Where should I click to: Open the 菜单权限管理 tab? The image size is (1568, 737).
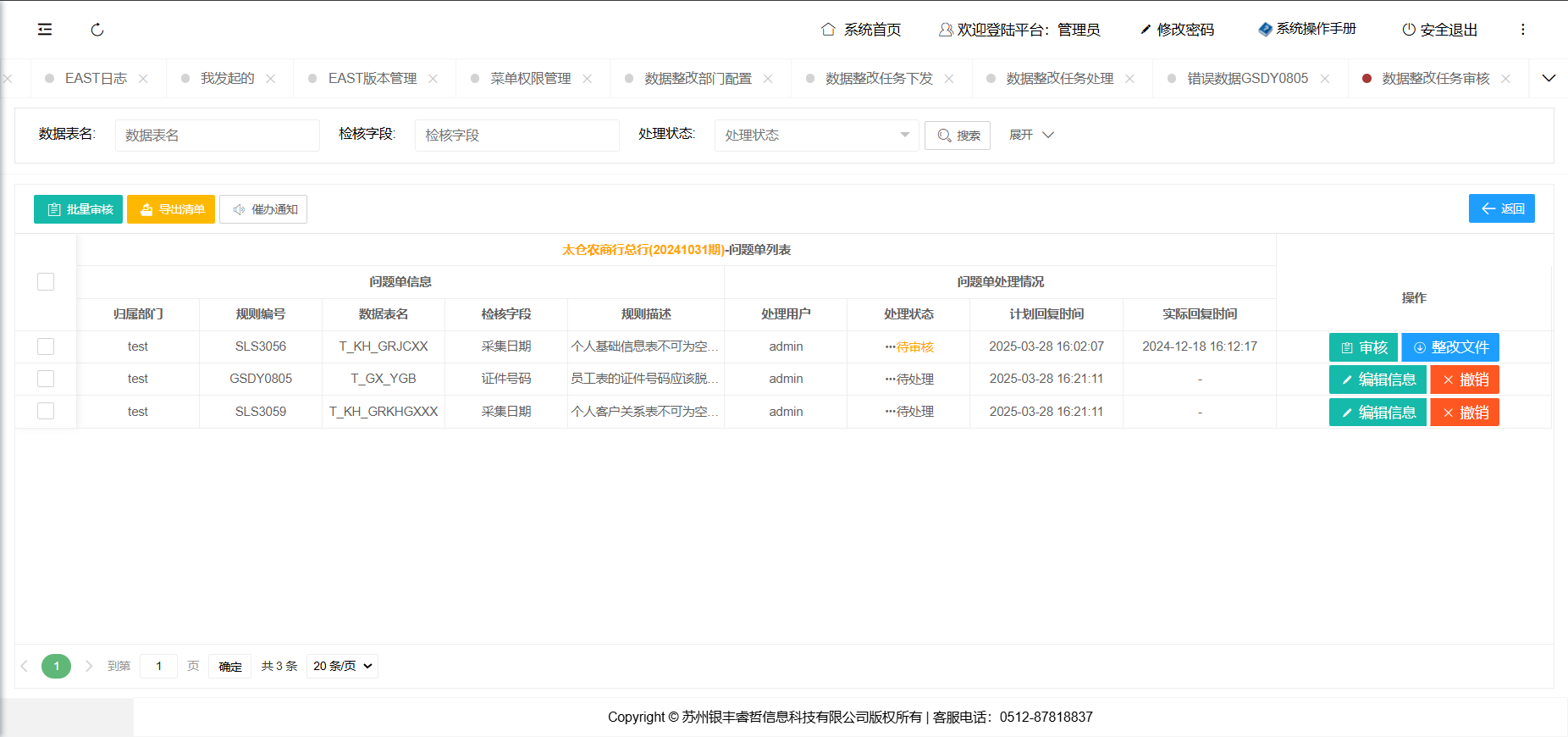point(530,79)
